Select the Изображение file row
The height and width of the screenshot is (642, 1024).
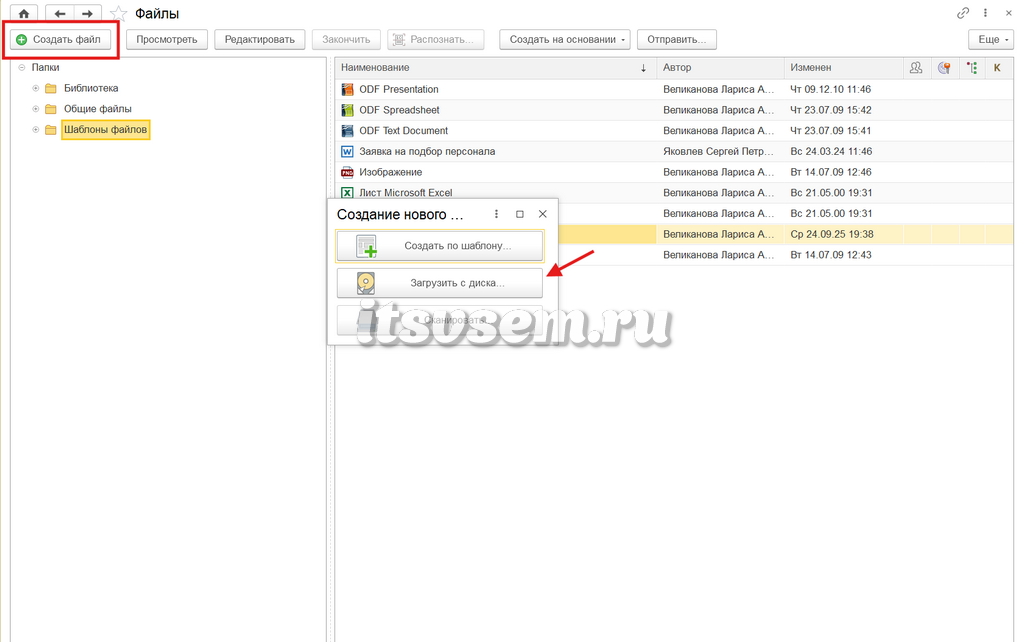(x=674, y=172)
